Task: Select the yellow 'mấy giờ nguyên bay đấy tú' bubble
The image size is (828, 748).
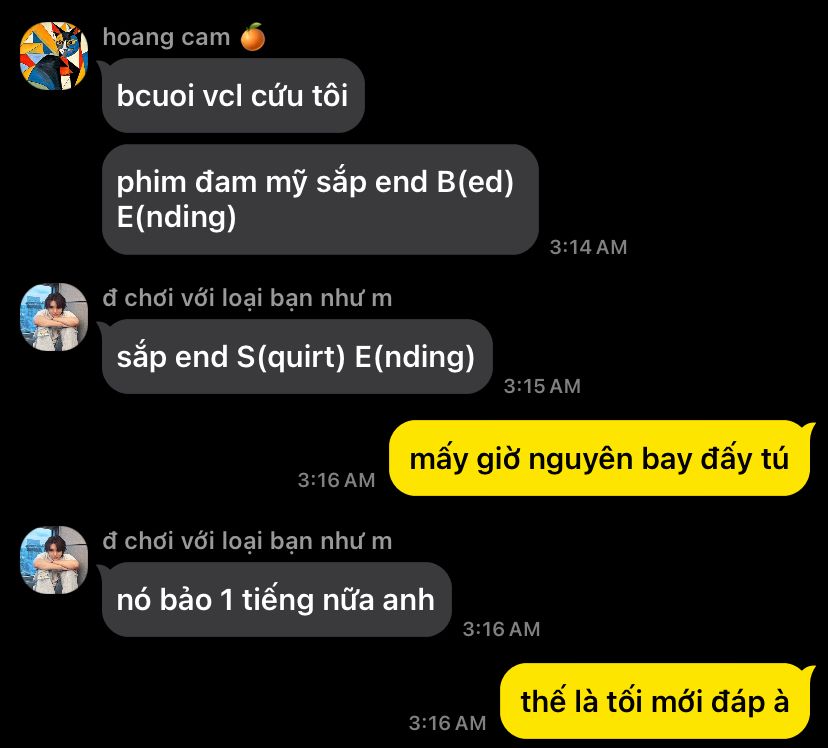Action: pos(599,458)
